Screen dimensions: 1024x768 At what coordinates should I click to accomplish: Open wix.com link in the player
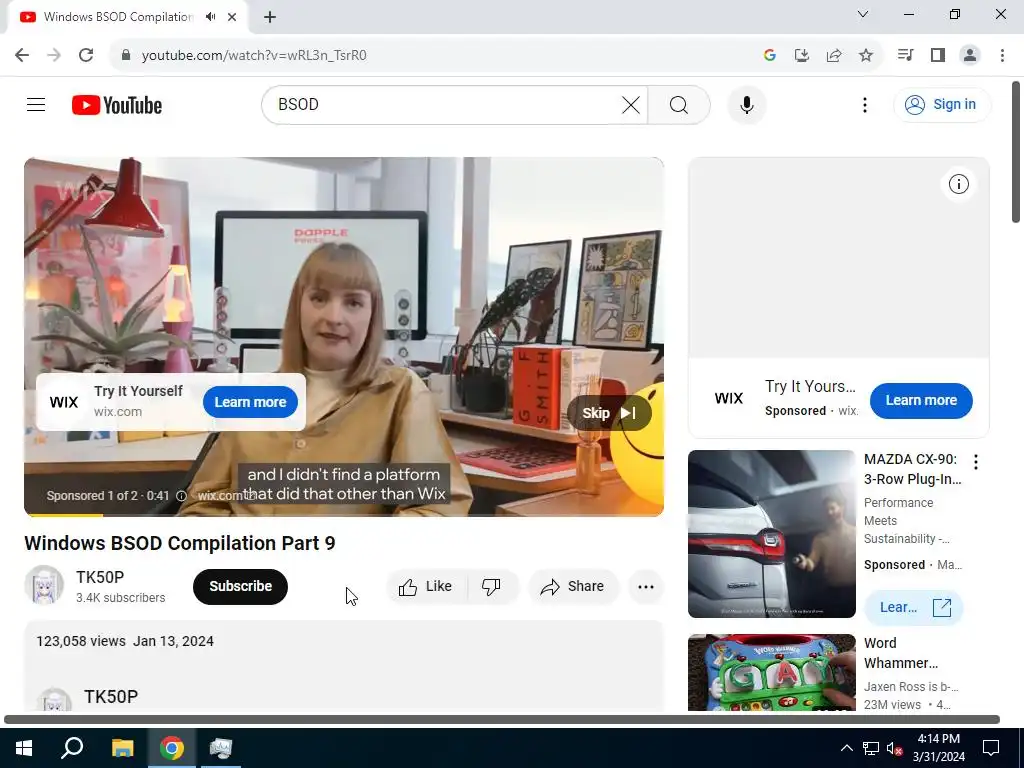point(221,496)
